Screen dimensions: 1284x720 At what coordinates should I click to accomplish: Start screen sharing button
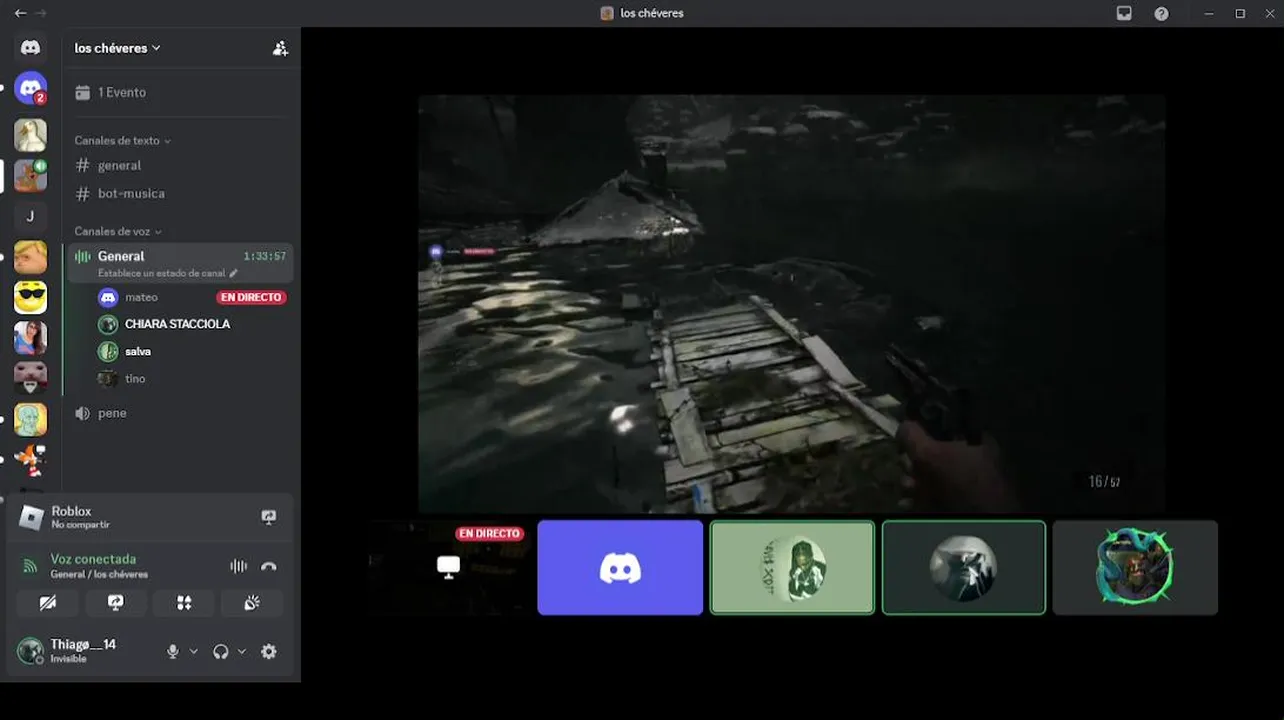coord(116,603)
